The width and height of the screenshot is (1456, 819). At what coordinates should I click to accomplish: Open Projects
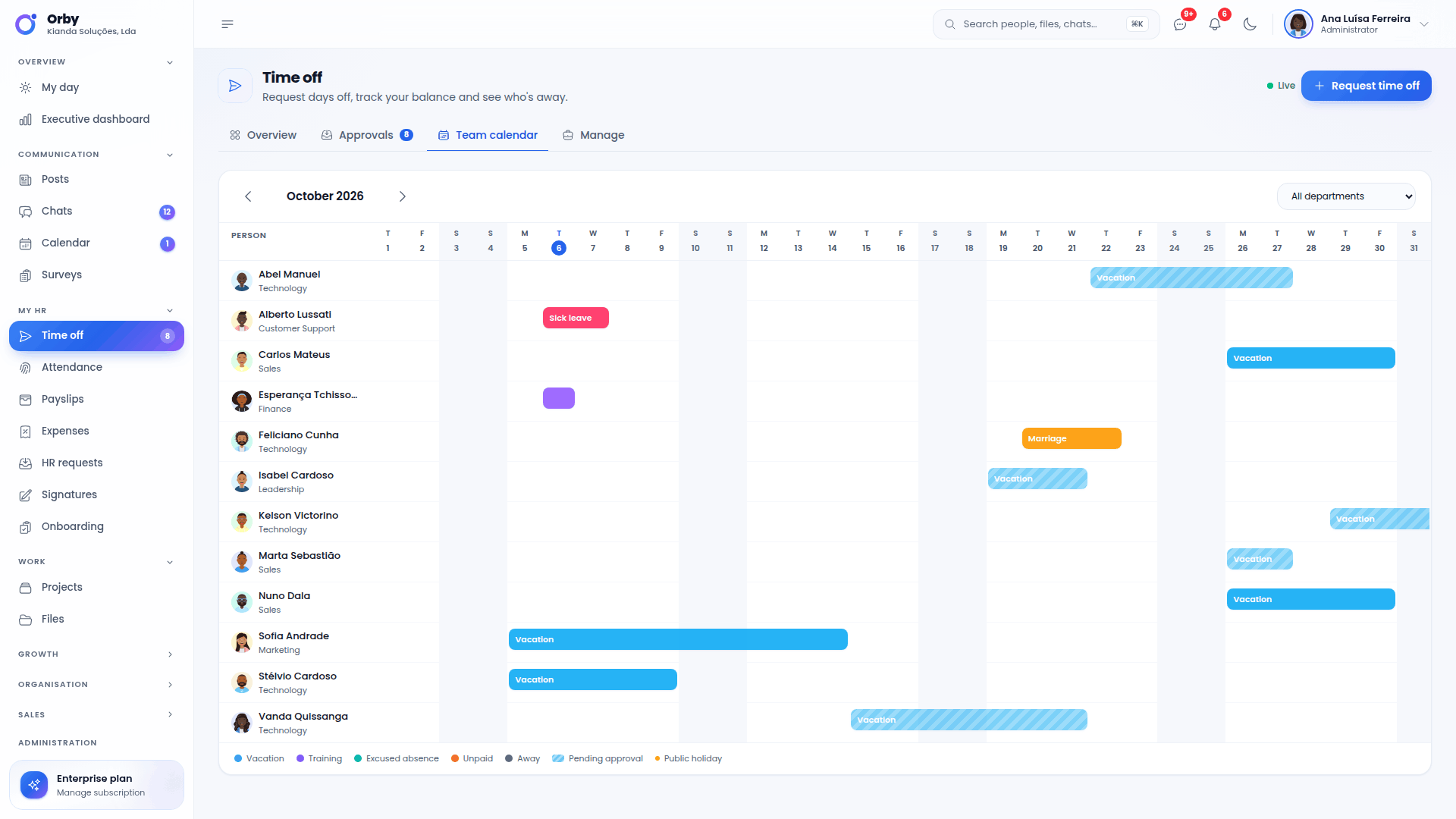pyautogui.click(x=96, y=587)
